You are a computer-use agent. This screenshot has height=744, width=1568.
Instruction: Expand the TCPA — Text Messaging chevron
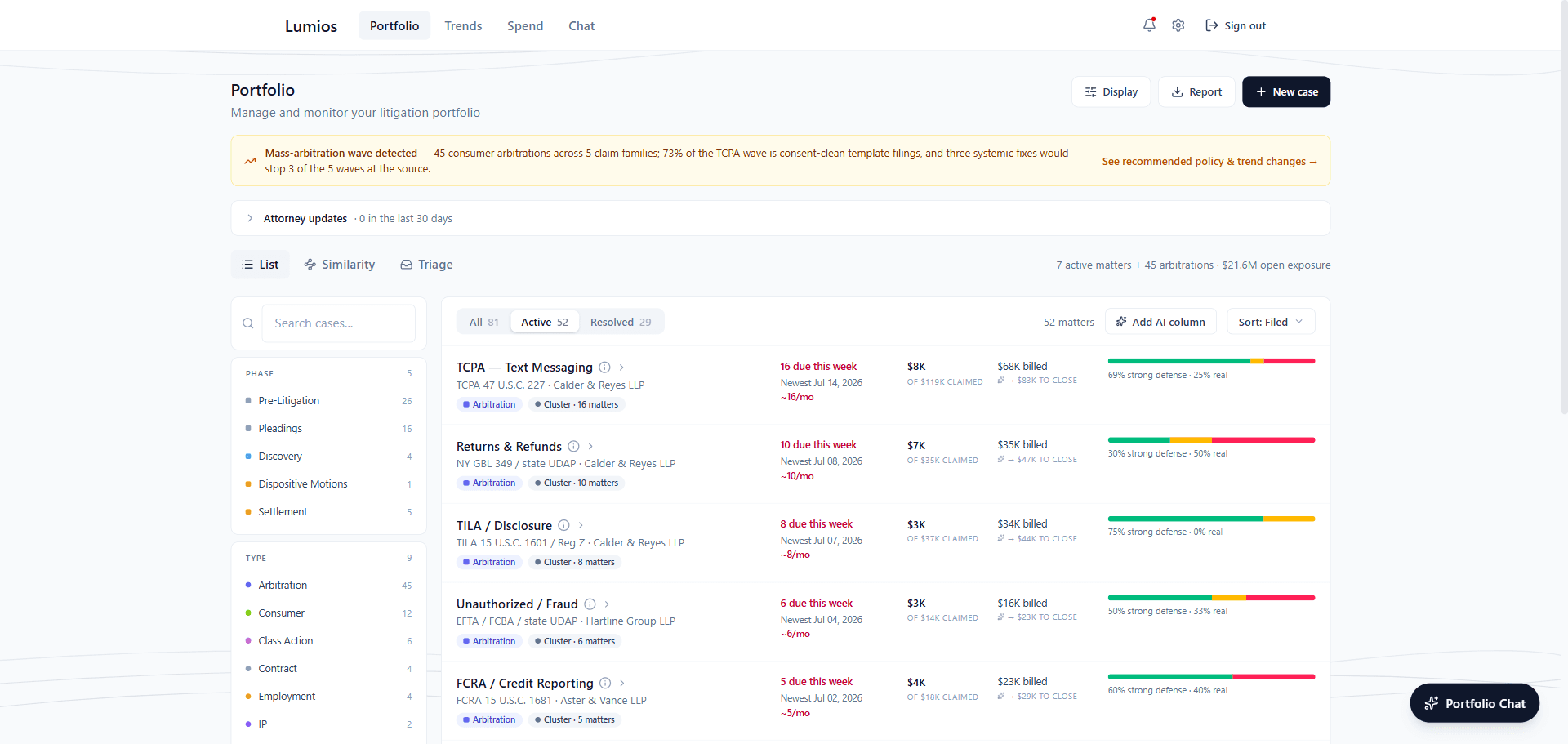(x=621, y=368)
